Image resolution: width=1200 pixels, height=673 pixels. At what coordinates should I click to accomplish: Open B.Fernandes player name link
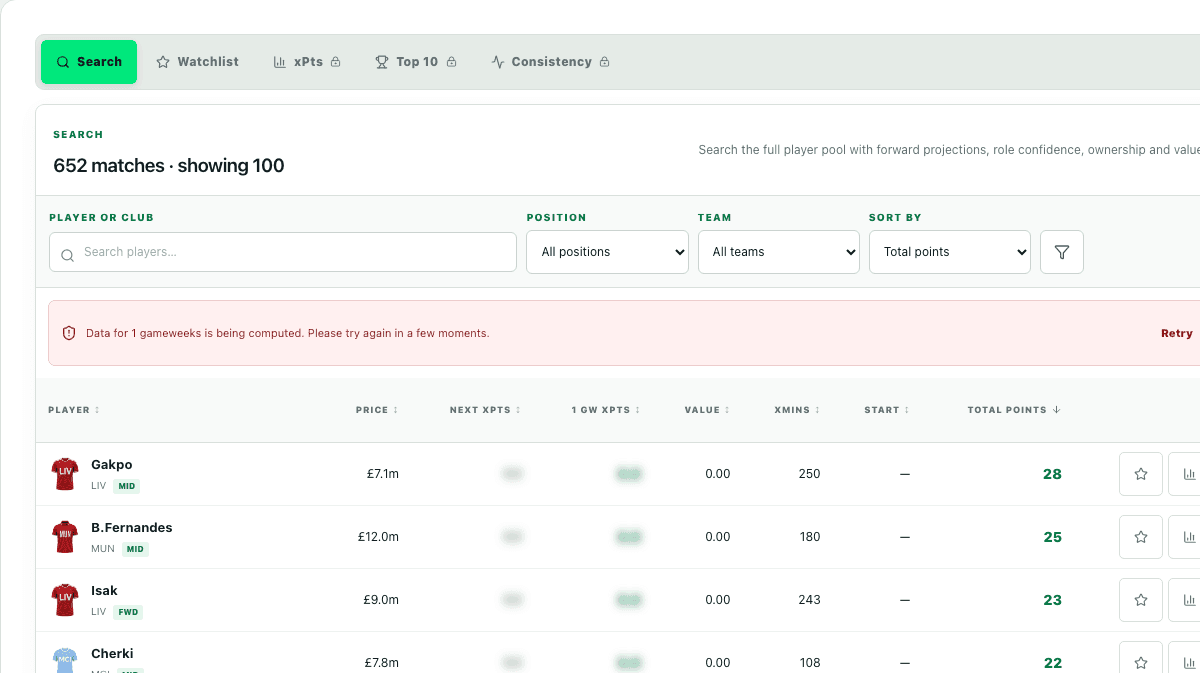click(132, 528)
